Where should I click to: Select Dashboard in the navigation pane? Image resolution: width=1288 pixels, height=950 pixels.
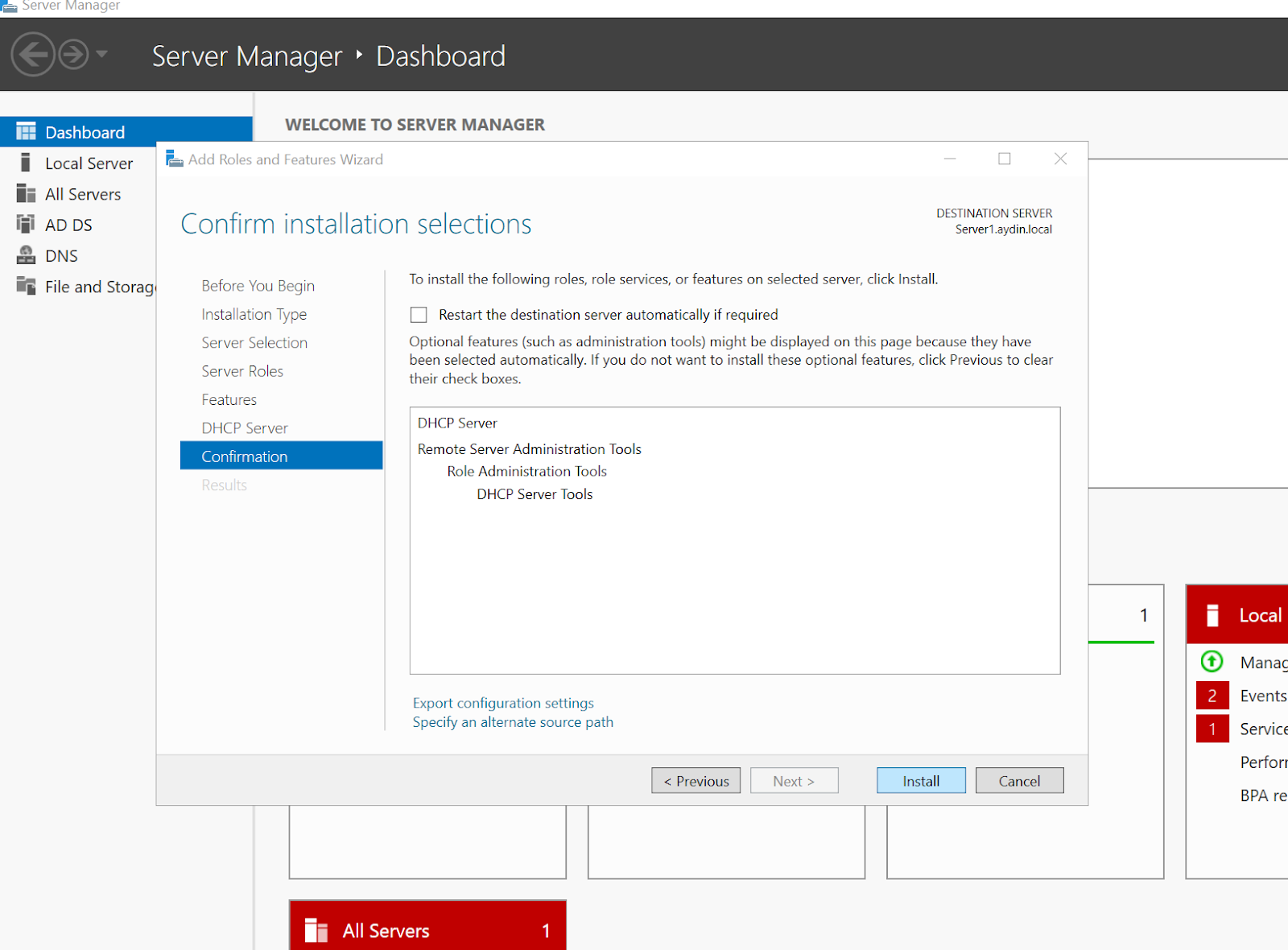pyautogui.click(x=126, y=132)
